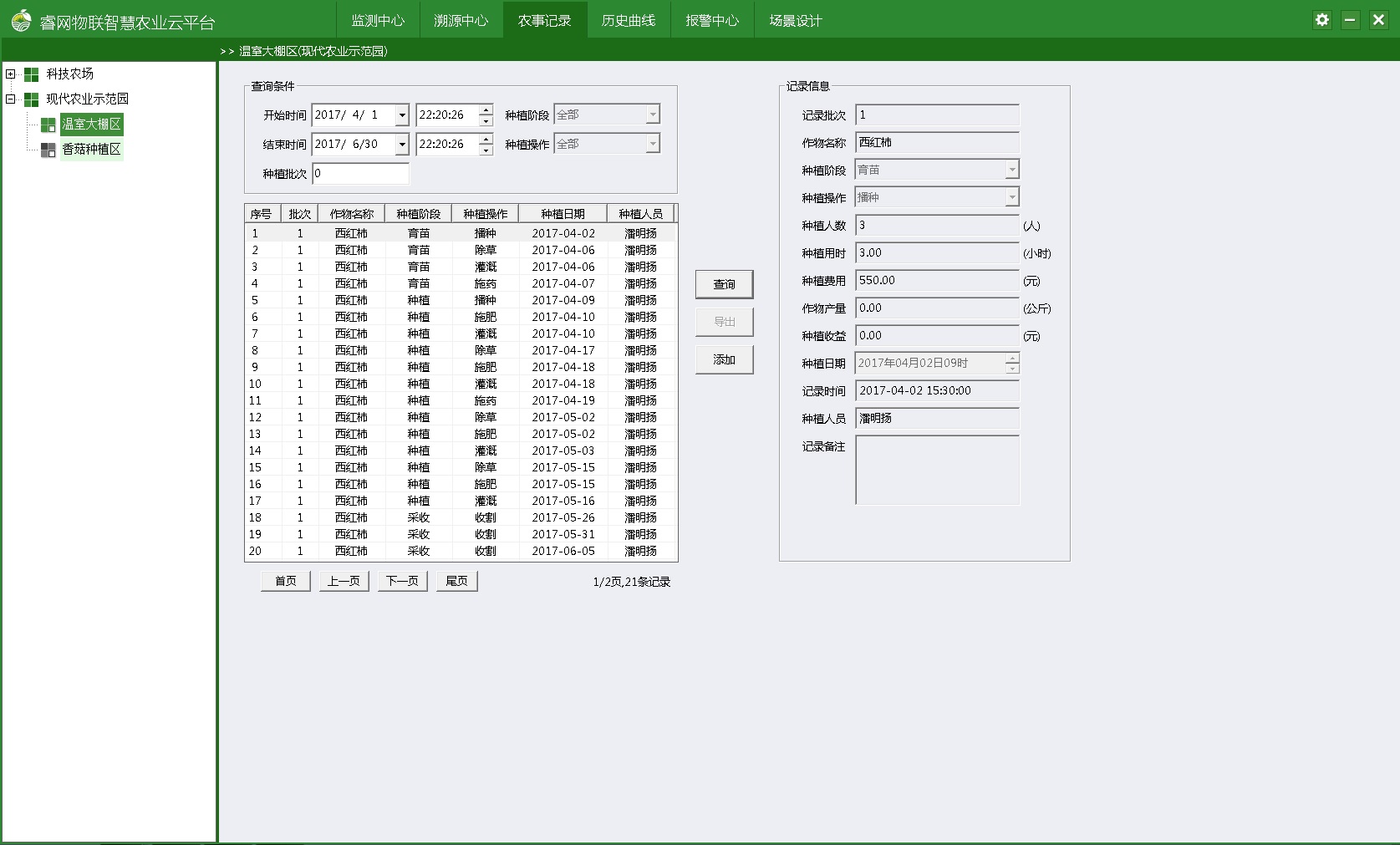This screenshot has height=845, width=1400.
Task: Click the 种植费用 field showing 550.00
Action: pyautogui.click(x=937, y=280)
